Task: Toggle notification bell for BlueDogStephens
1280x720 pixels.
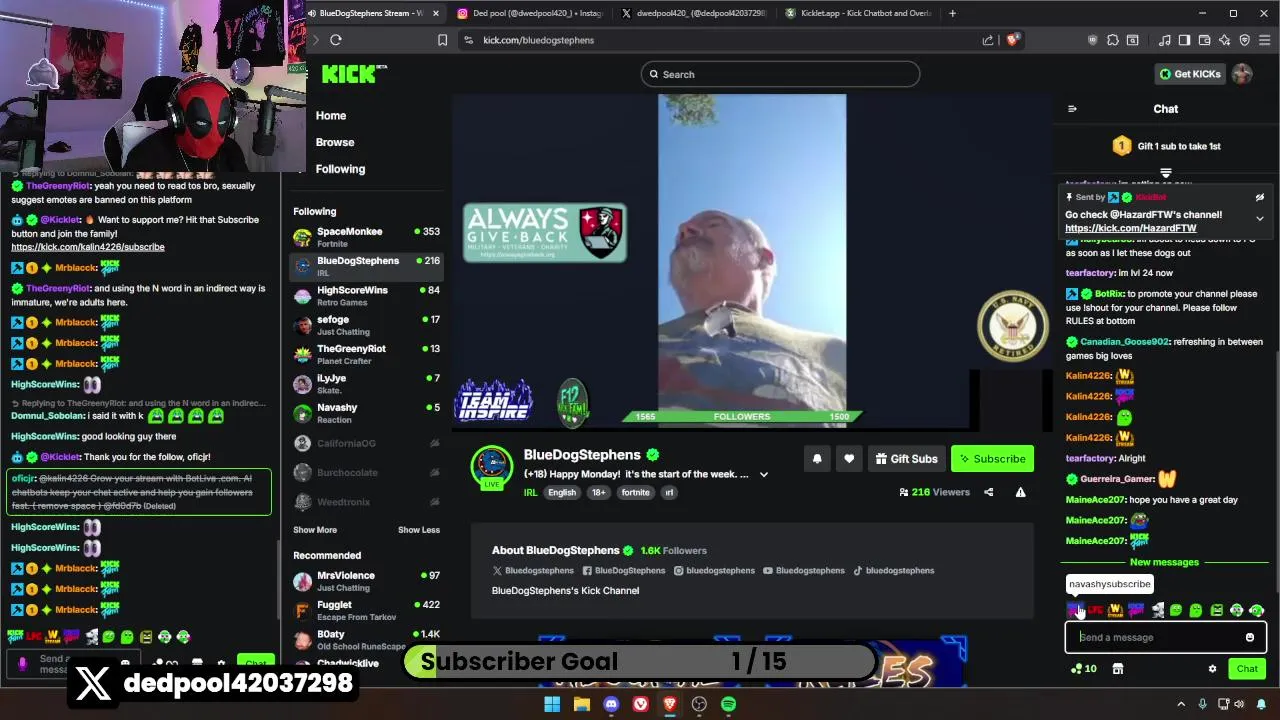Action: click(x=816, y=459)
